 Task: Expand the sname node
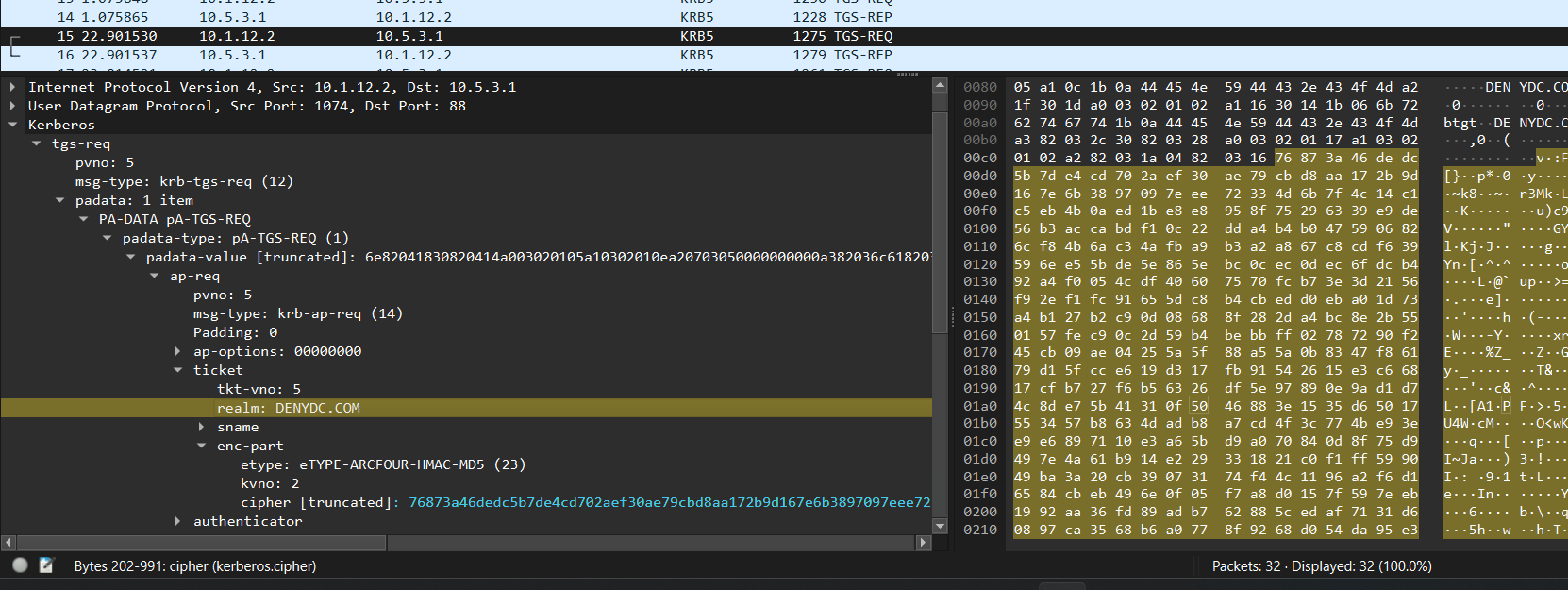point(201,427)
